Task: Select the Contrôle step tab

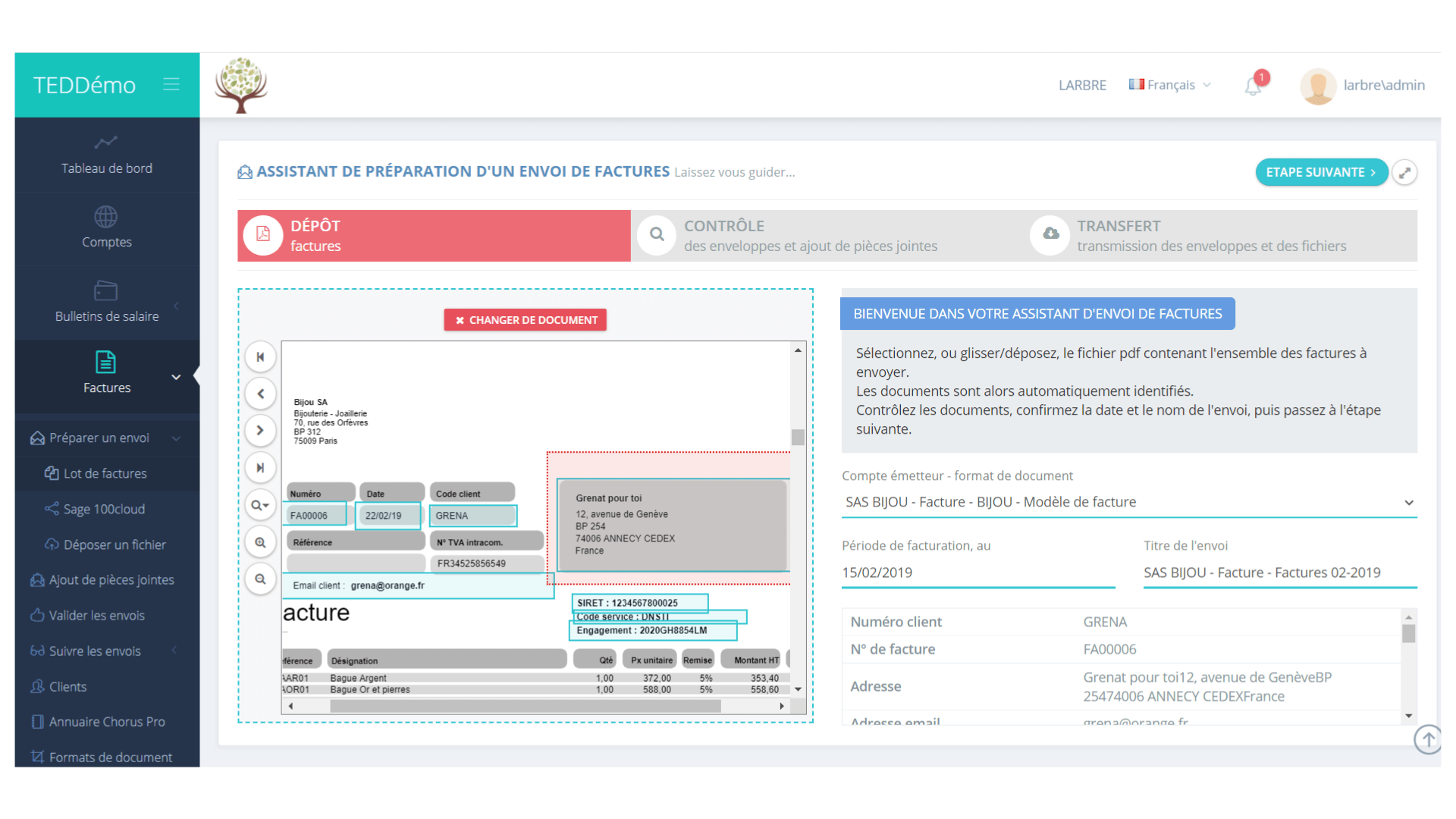Action: [827, 236]
